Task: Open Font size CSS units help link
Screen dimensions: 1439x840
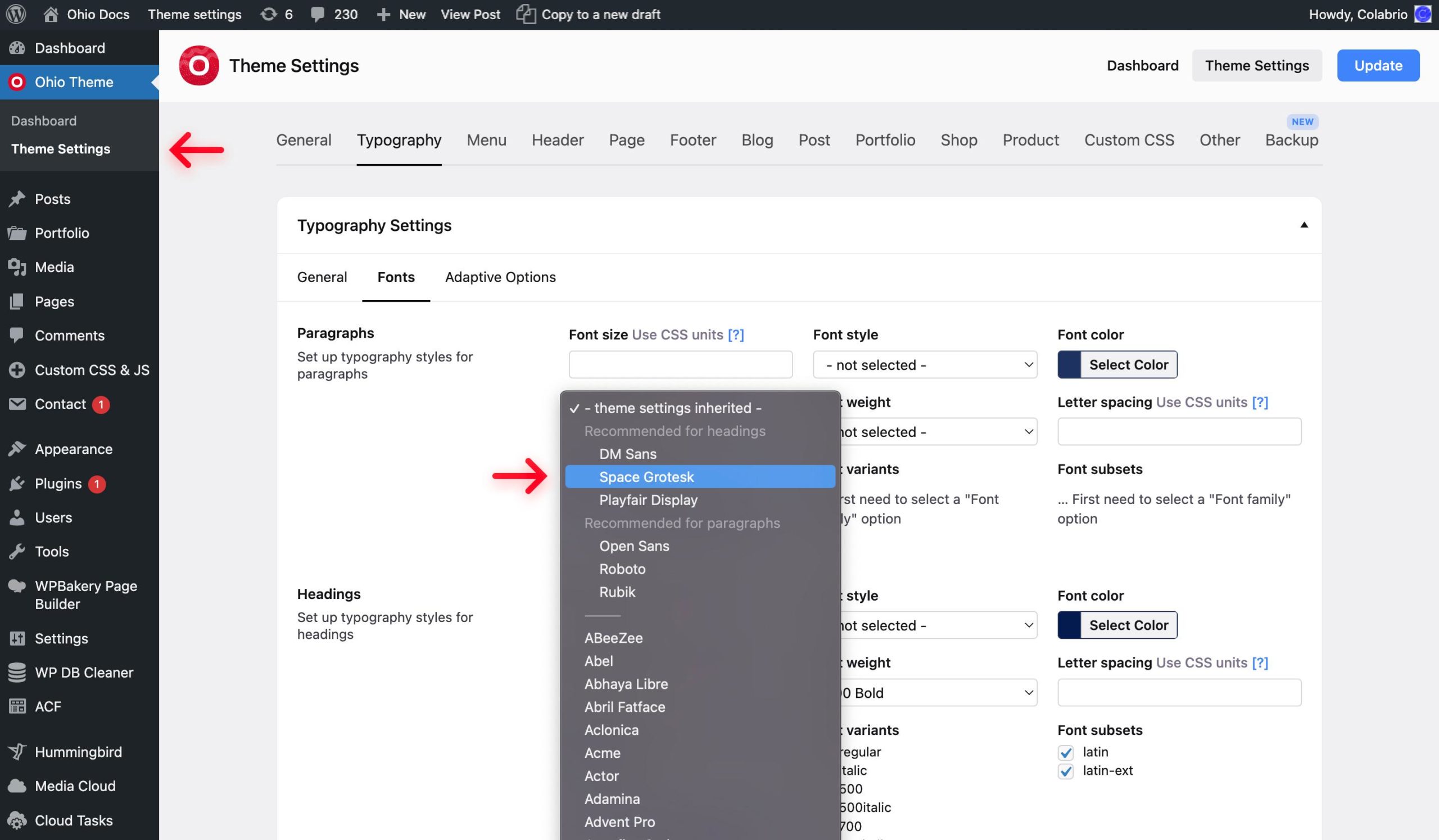Action: tap(735, 334)
